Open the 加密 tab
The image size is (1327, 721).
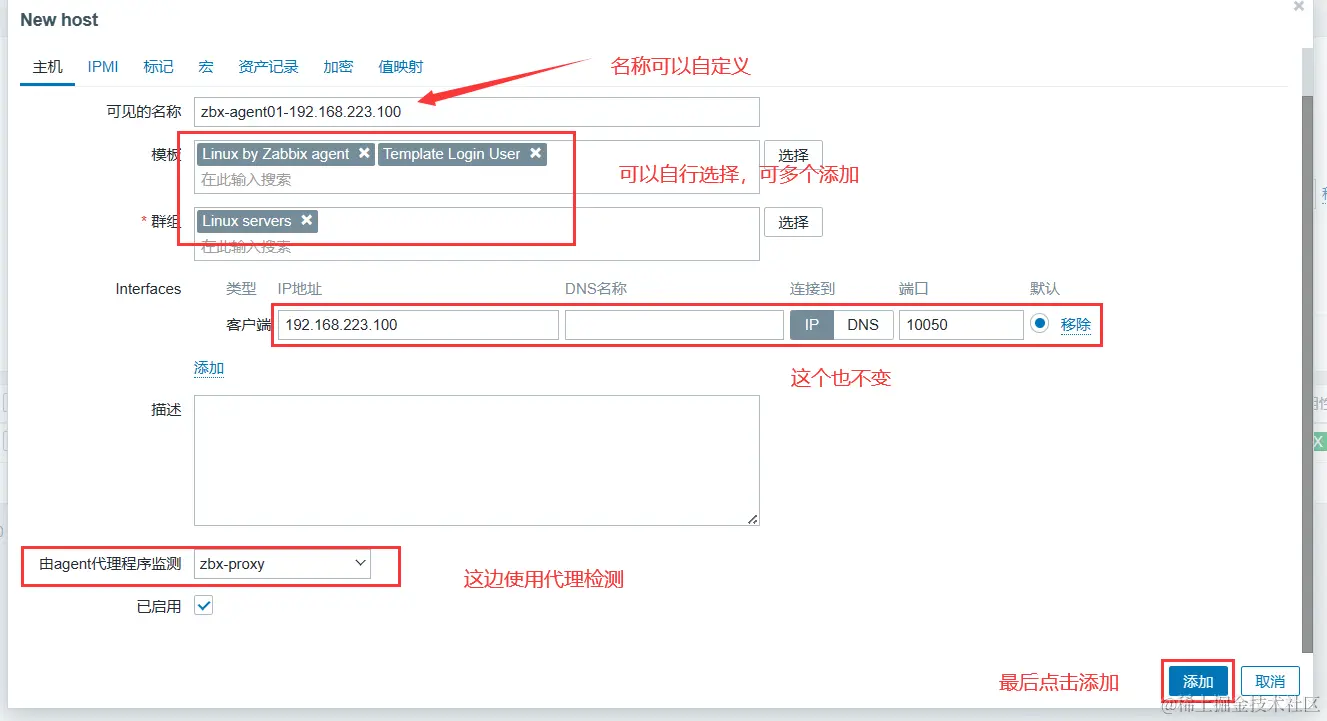click(338, 67)
